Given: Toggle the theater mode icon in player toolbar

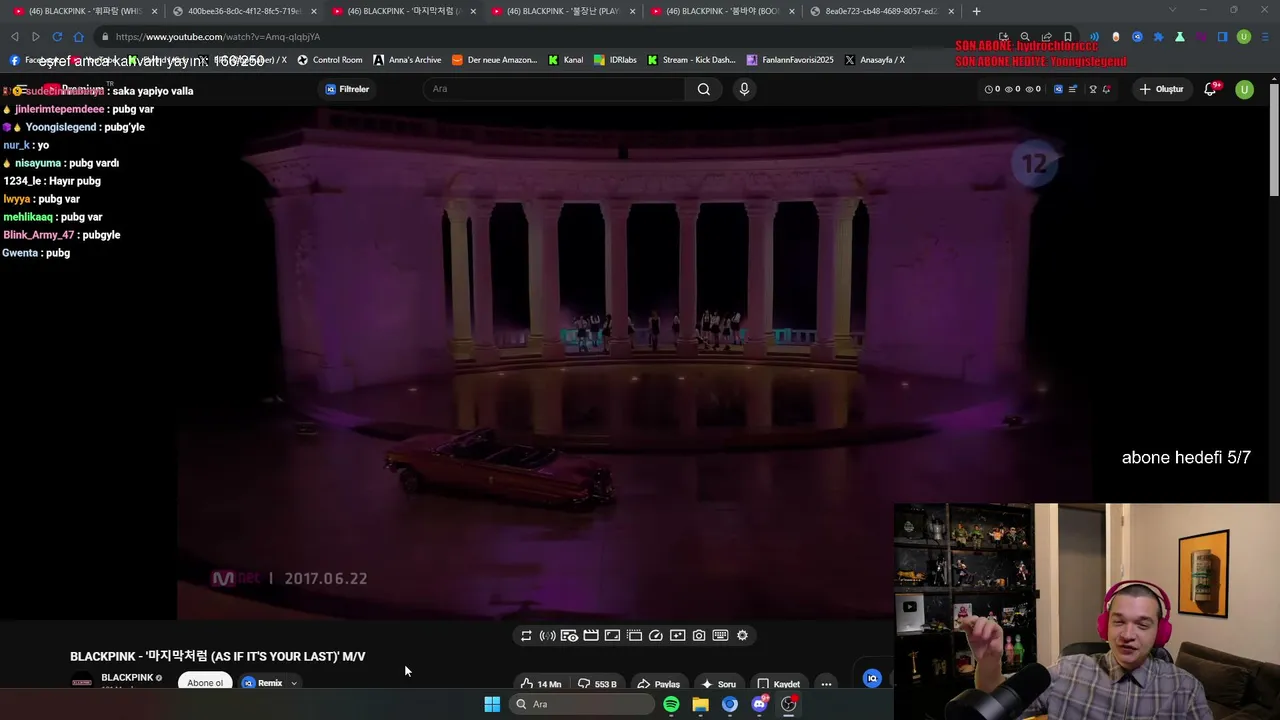Looking at the screenshot, I should coord(634,636).
